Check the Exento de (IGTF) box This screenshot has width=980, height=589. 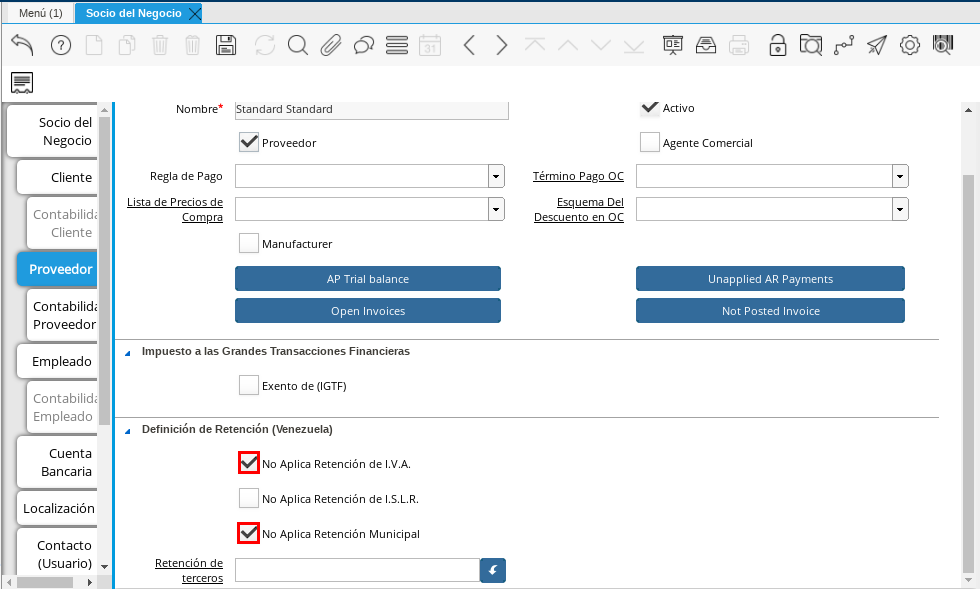coord(249,385)
